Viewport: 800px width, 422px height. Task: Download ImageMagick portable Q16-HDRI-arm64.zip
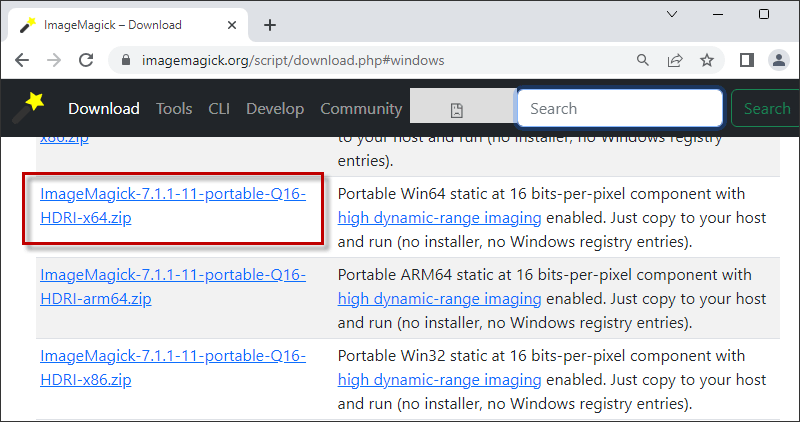point(173,286)
